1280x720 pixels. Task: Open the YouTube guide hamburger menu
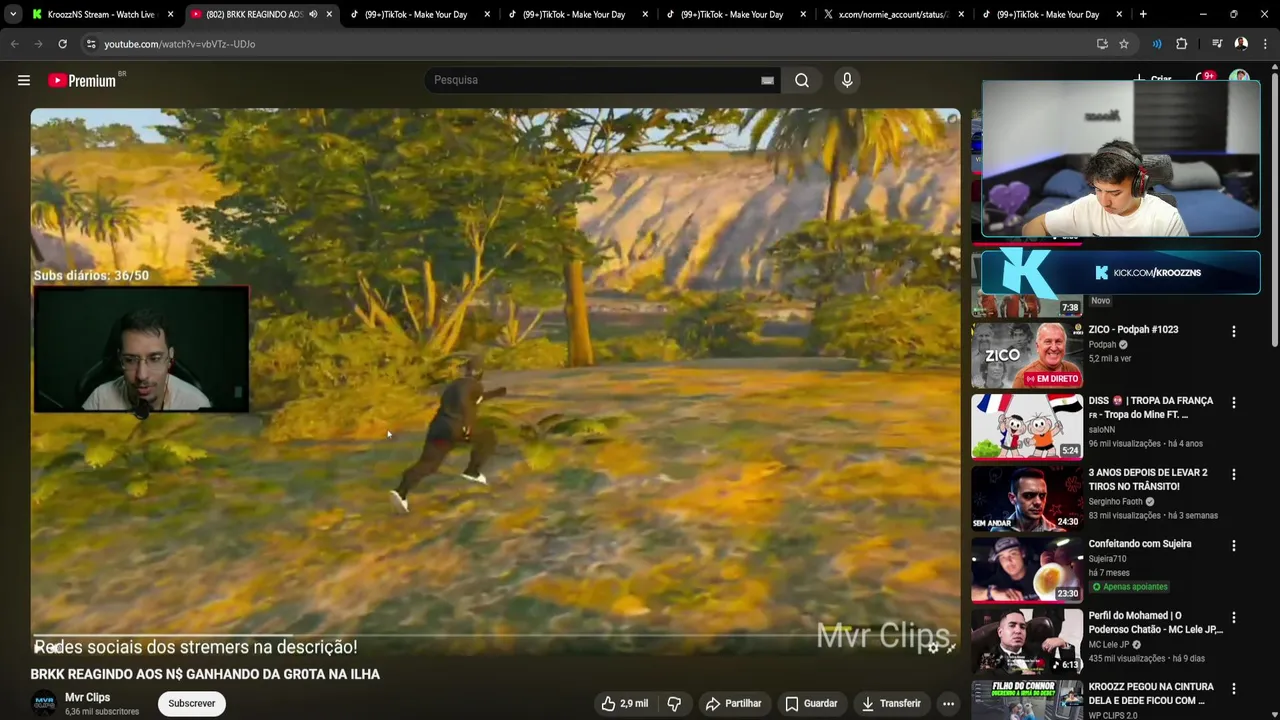pyautogui.click(x=24, y=80)
